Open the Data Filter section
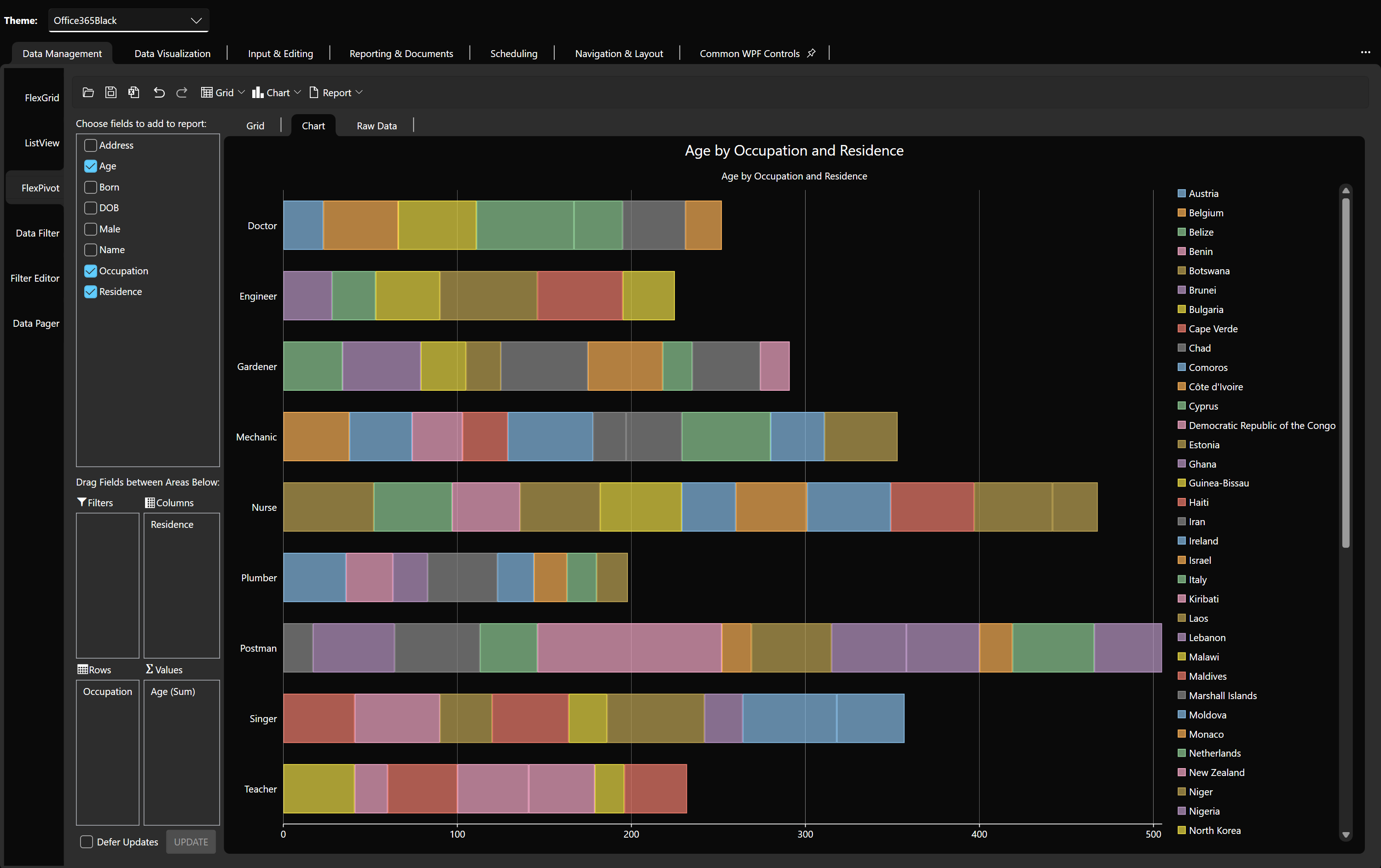1381x868 pixels. pos(37,233)
